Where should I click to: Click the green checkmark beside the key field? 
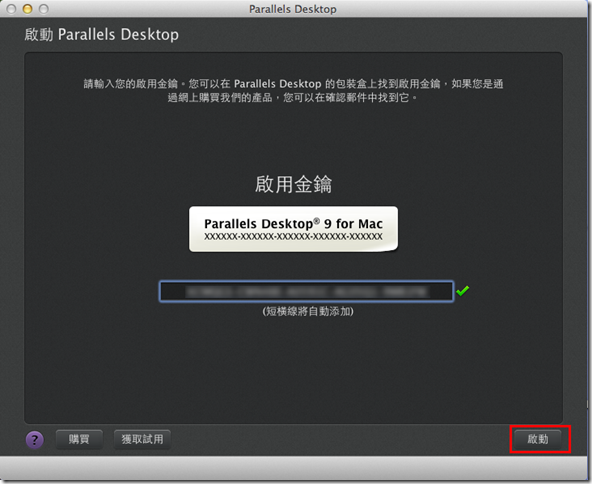coord(462,290)
